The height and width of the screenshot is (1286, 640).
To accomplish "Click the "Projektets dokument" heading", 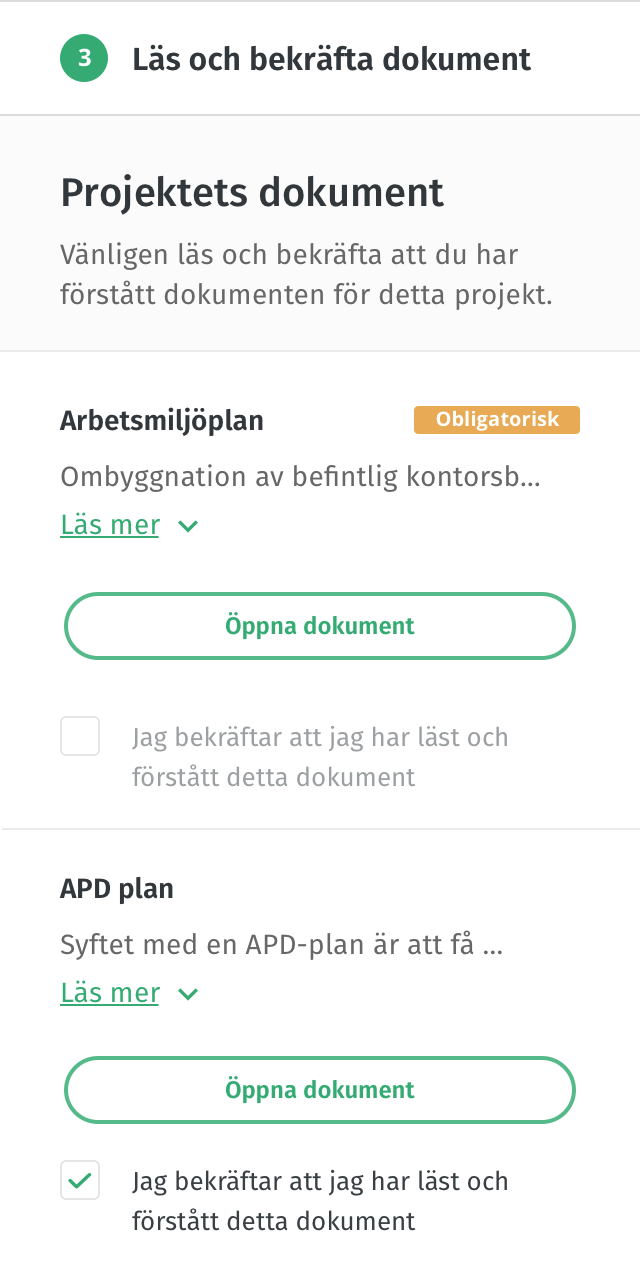I will tap(252, 192).
